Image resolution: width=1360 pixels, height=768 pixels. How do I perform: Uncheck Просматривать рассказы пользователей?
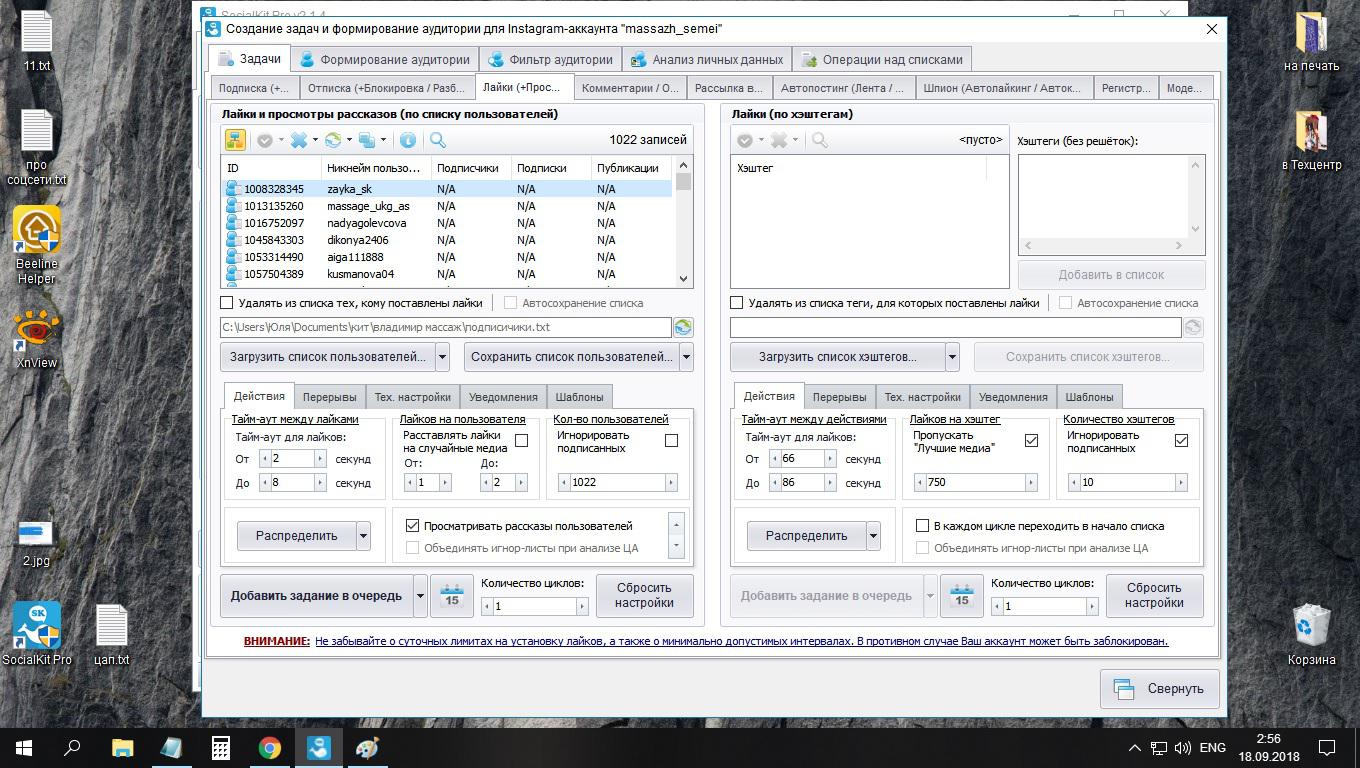click(x=412, y=525)
